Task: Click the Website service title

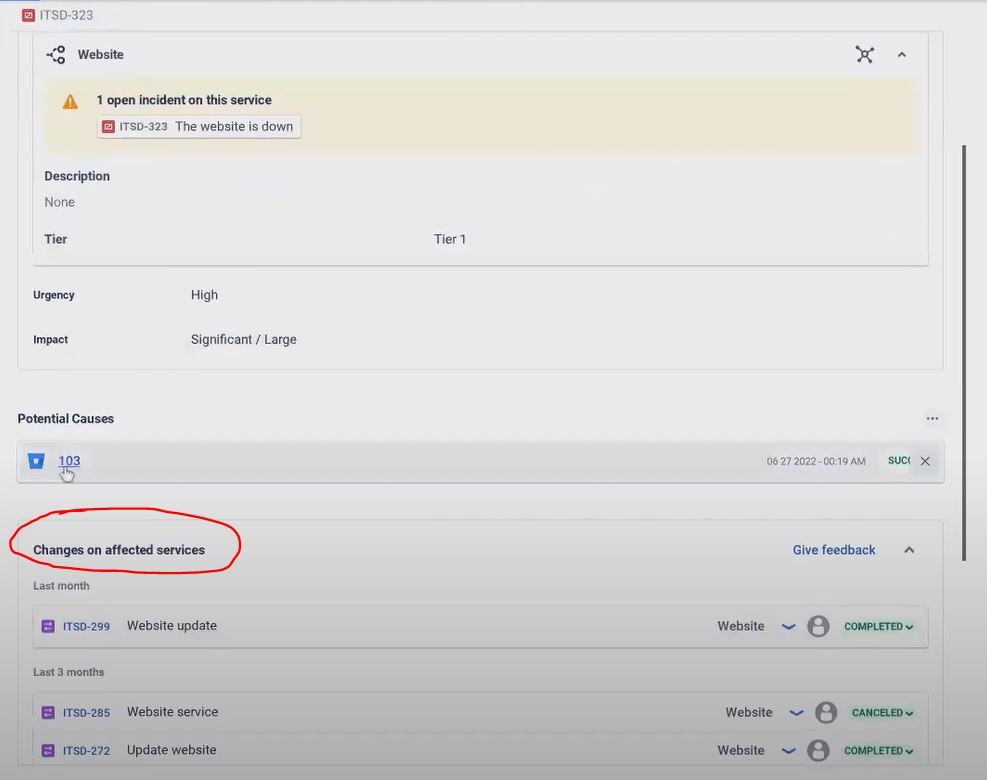Action: (101, 55)
